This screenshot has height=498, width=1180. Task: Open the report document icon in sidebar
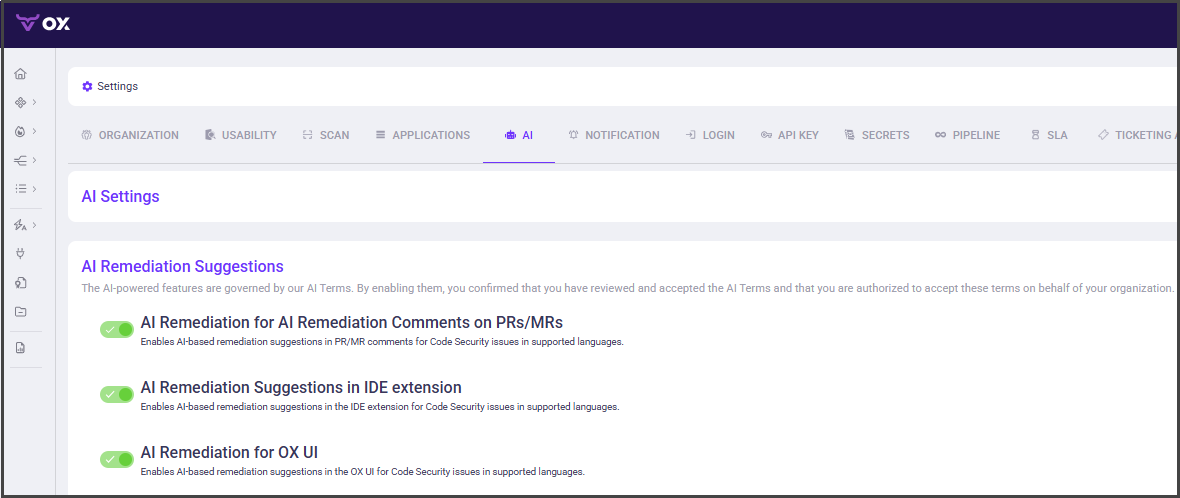[x=20, y=348]
